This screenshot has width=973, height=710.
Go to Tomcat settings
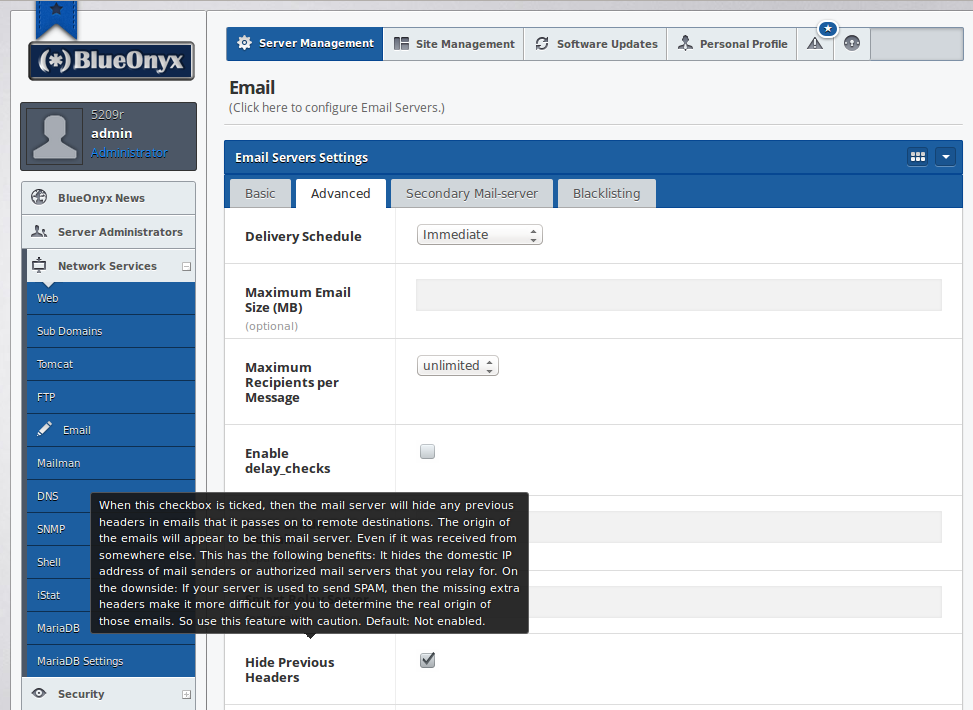(111, 364)
